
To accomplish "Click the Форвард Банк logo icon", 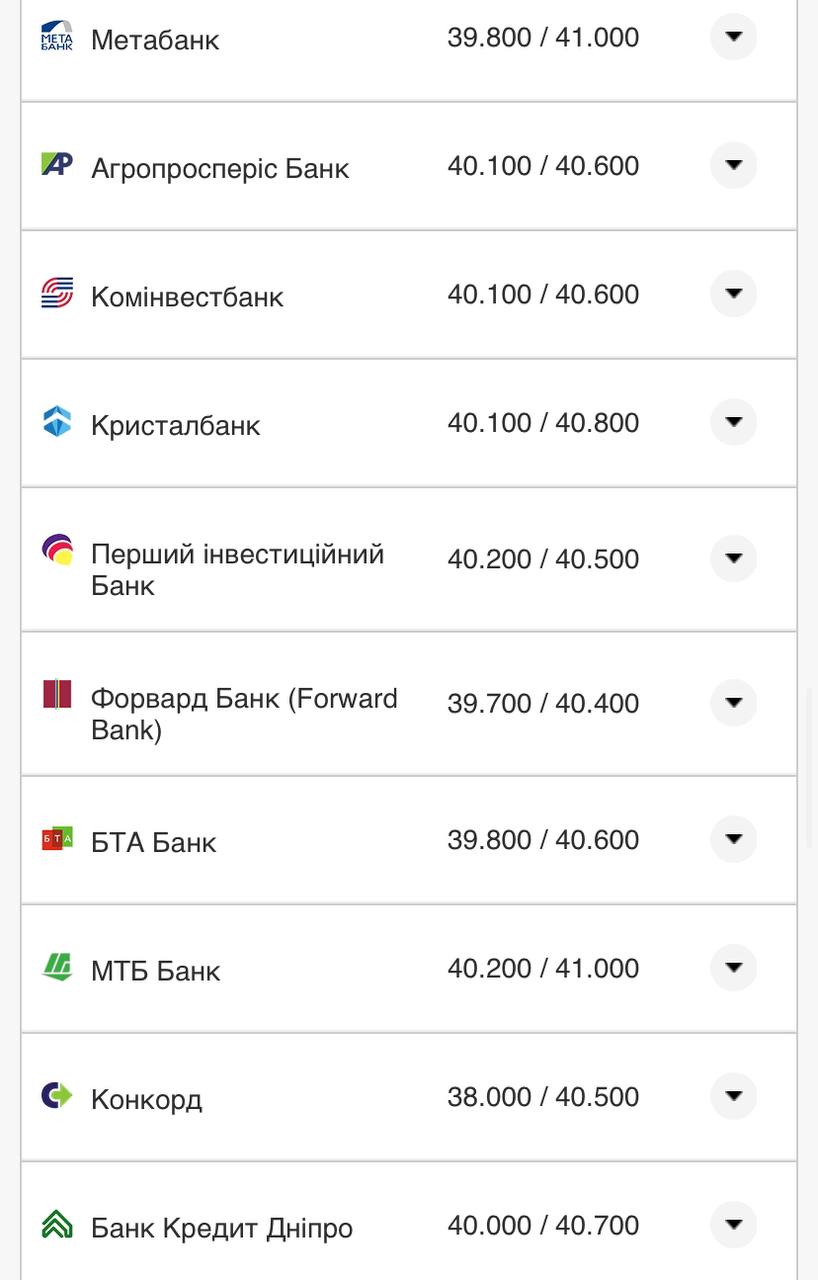I will point(57,694).
